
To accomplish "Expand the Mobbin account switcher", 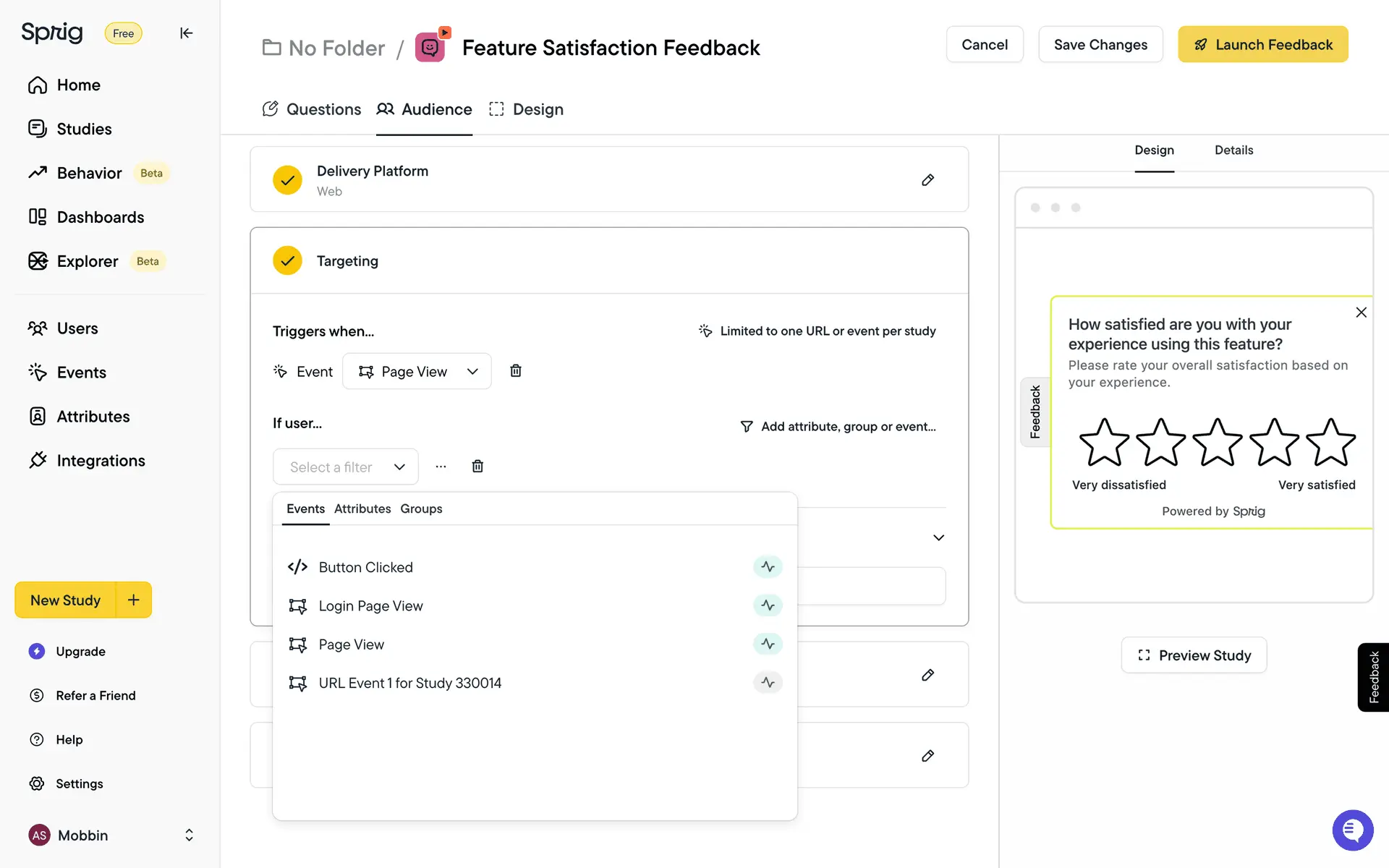I will click(x=189, y=835).
